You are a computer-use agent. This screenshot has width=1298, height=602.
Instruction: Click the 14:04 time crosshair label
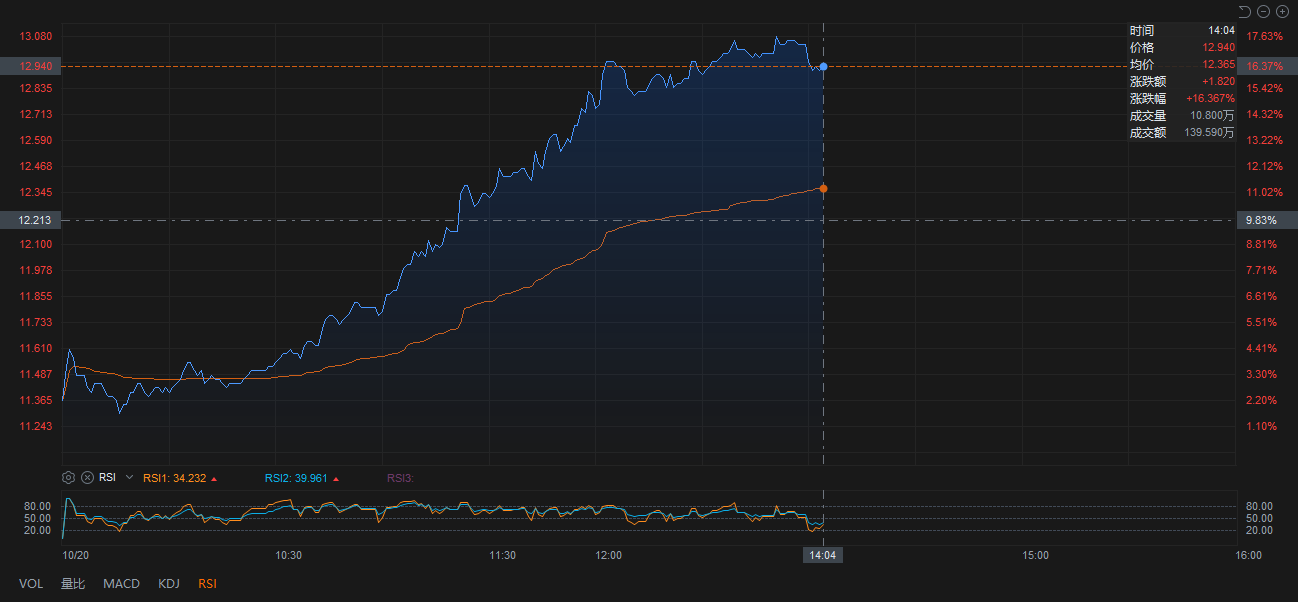click(x=823, y=555)
